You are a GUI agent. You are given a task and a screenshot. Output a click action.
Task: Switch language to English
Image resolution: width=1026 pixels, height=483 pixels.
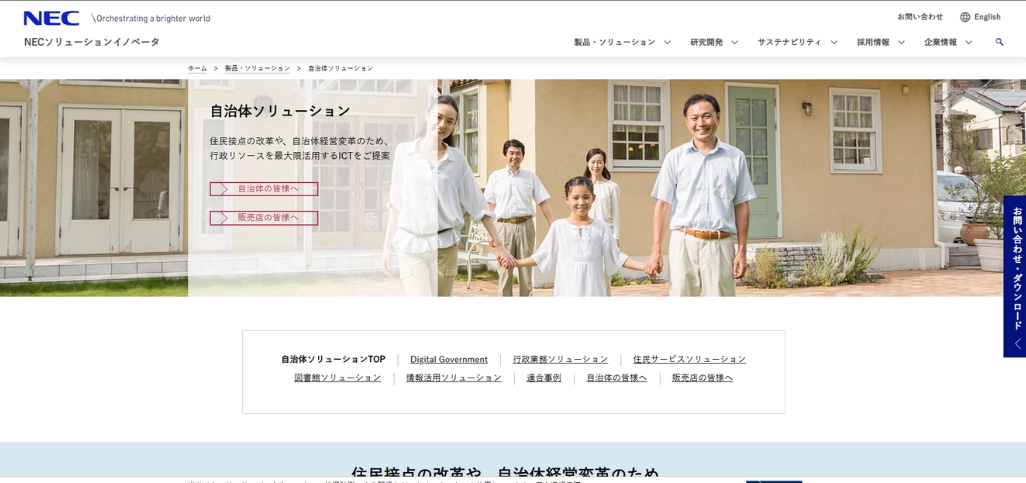(x=987, y=17)
